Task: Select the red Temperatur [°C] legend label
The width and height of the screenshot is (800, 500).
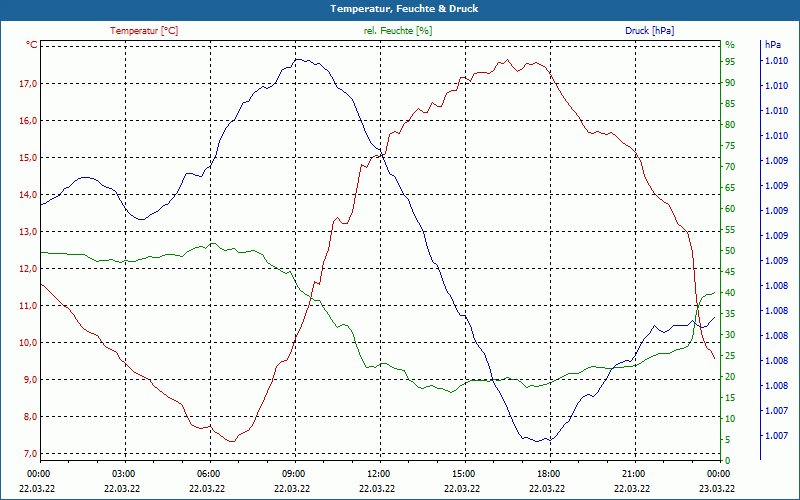Action: (x=144, y=31)
